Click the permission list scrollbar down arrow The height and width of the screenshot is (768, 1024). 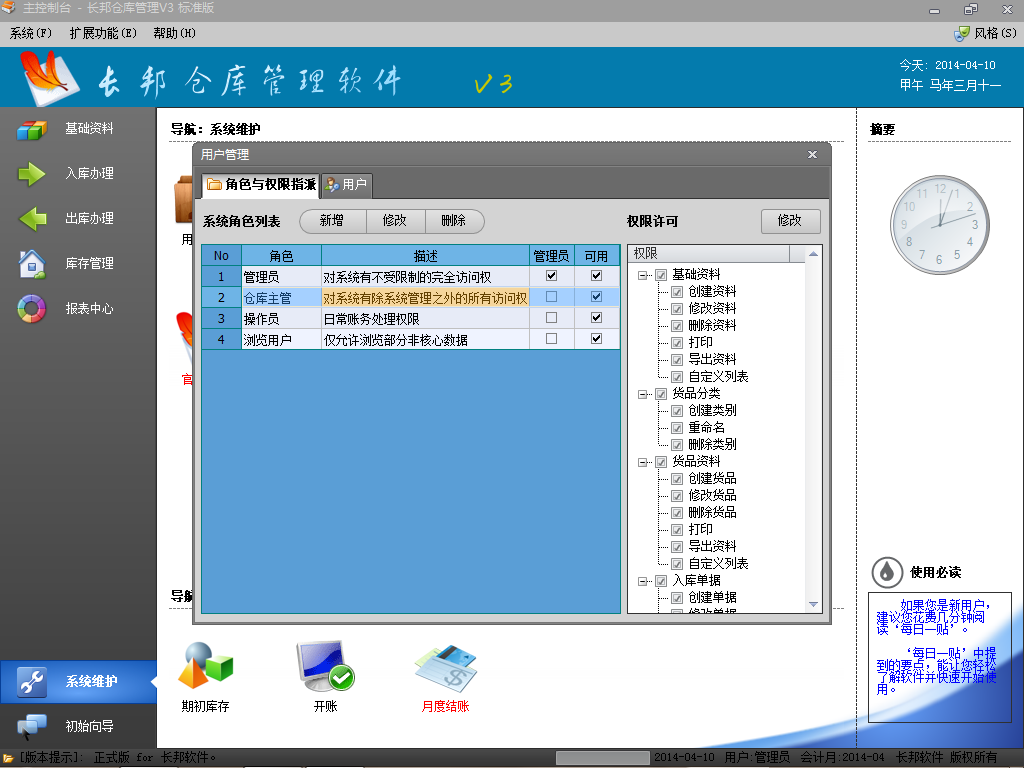tap(813, 605)
